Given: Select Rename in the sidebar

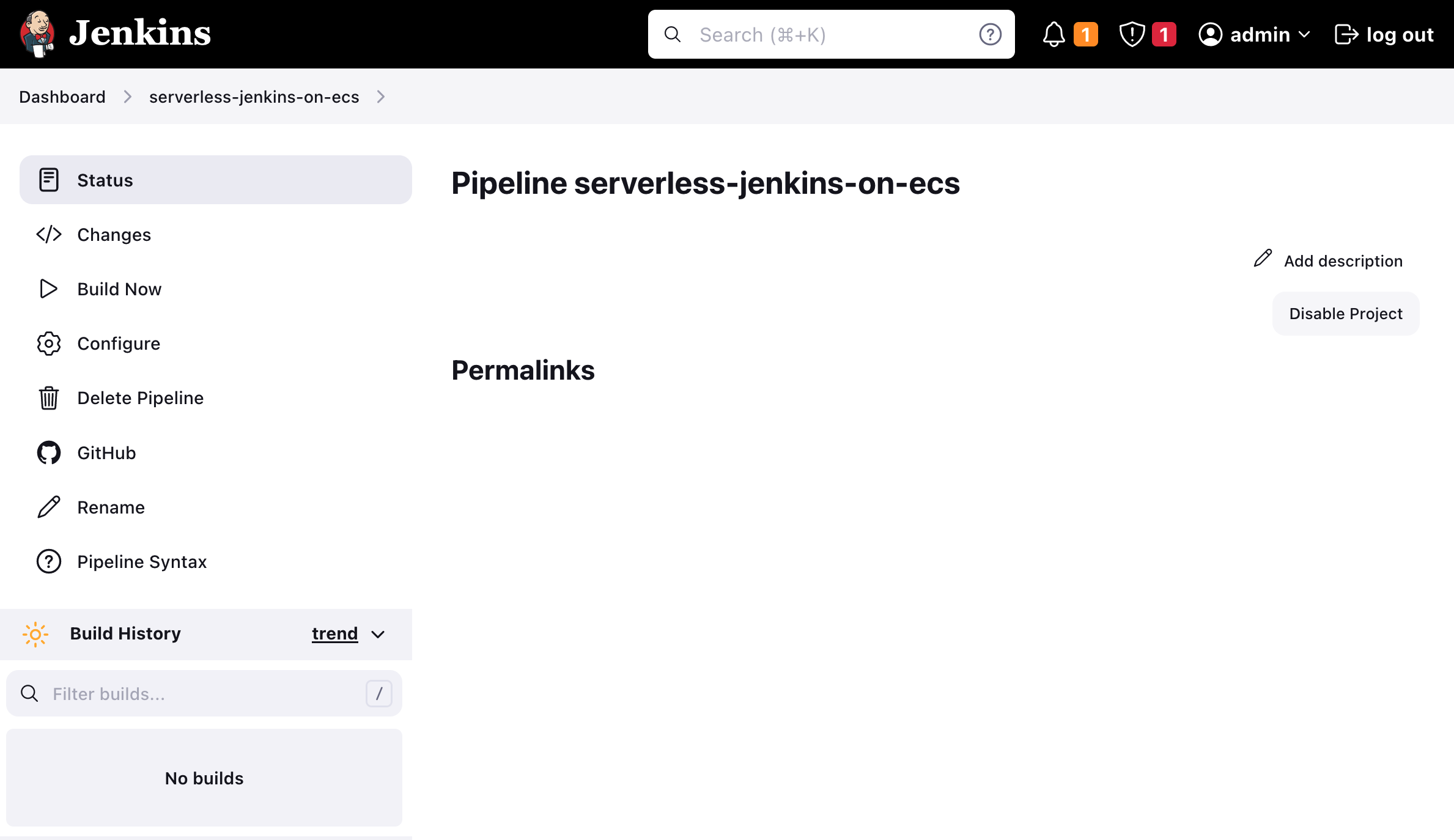Looking at the screenshot, I should tap(111, 507).
